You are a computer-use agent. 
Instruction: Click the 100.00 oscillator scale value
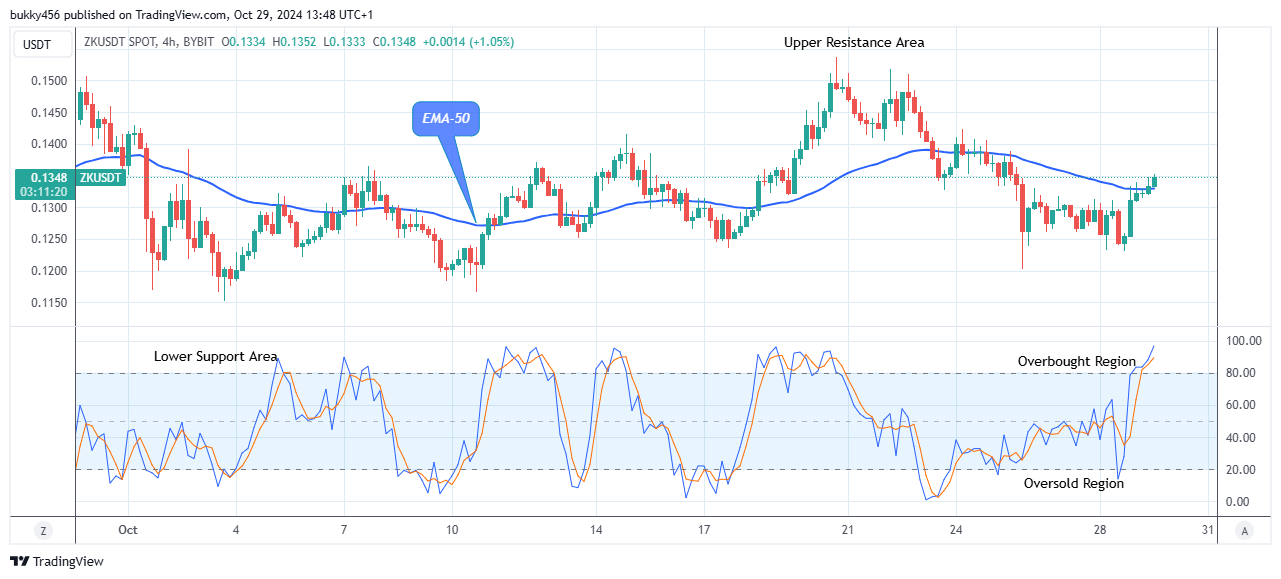coord(1245,341)
